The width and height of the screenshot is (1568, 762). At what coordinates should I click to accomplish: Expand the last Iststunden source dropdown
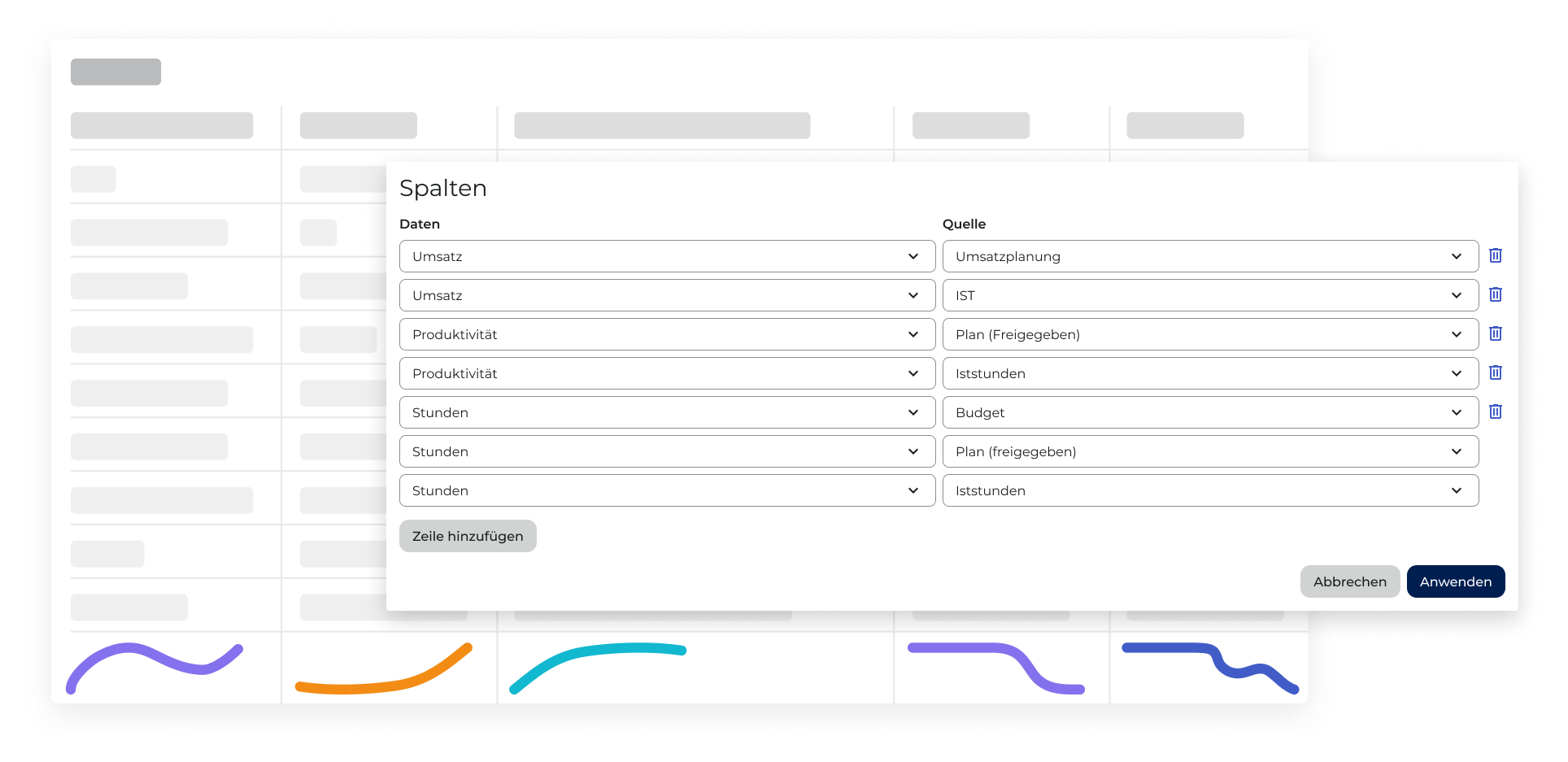[1209, 490]
